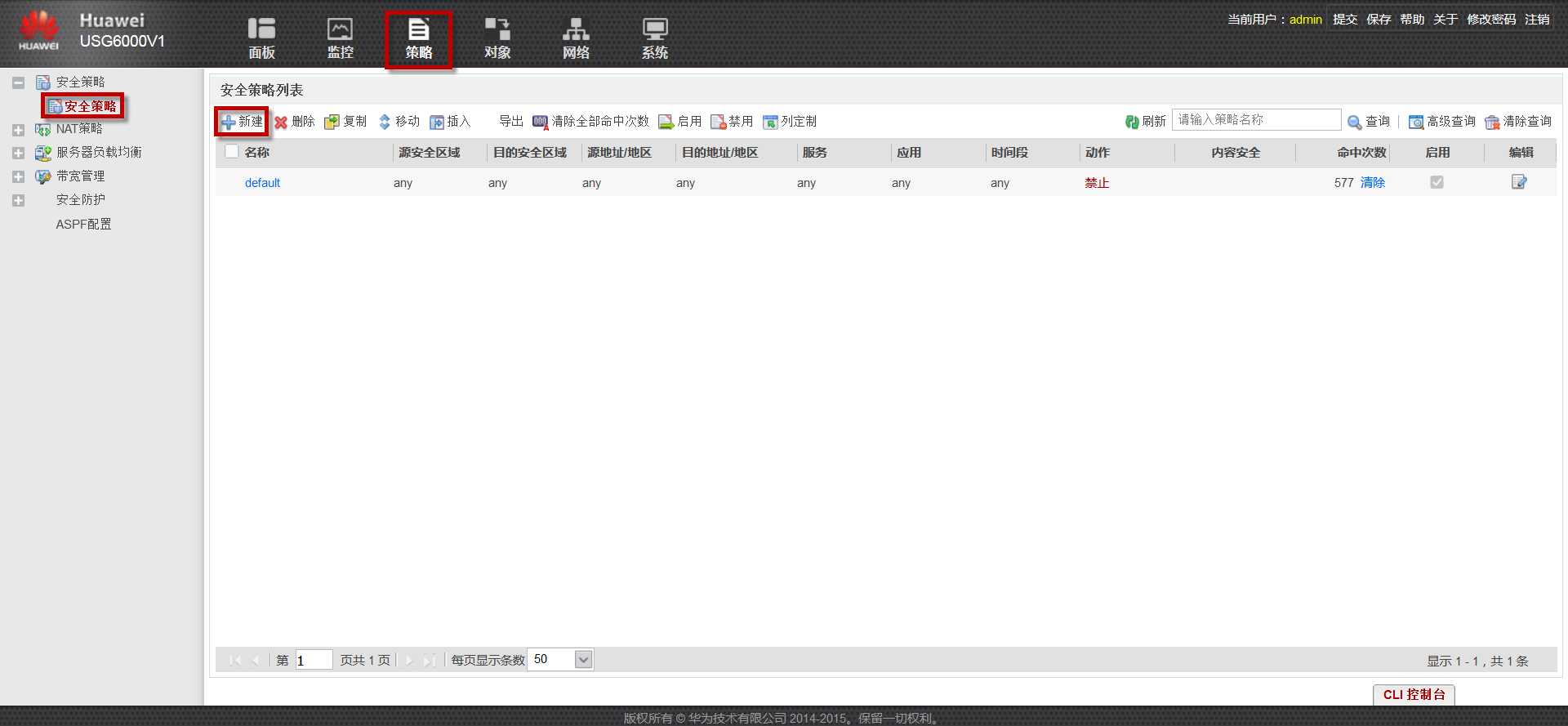Focus the page number input field

coord(314,660)
